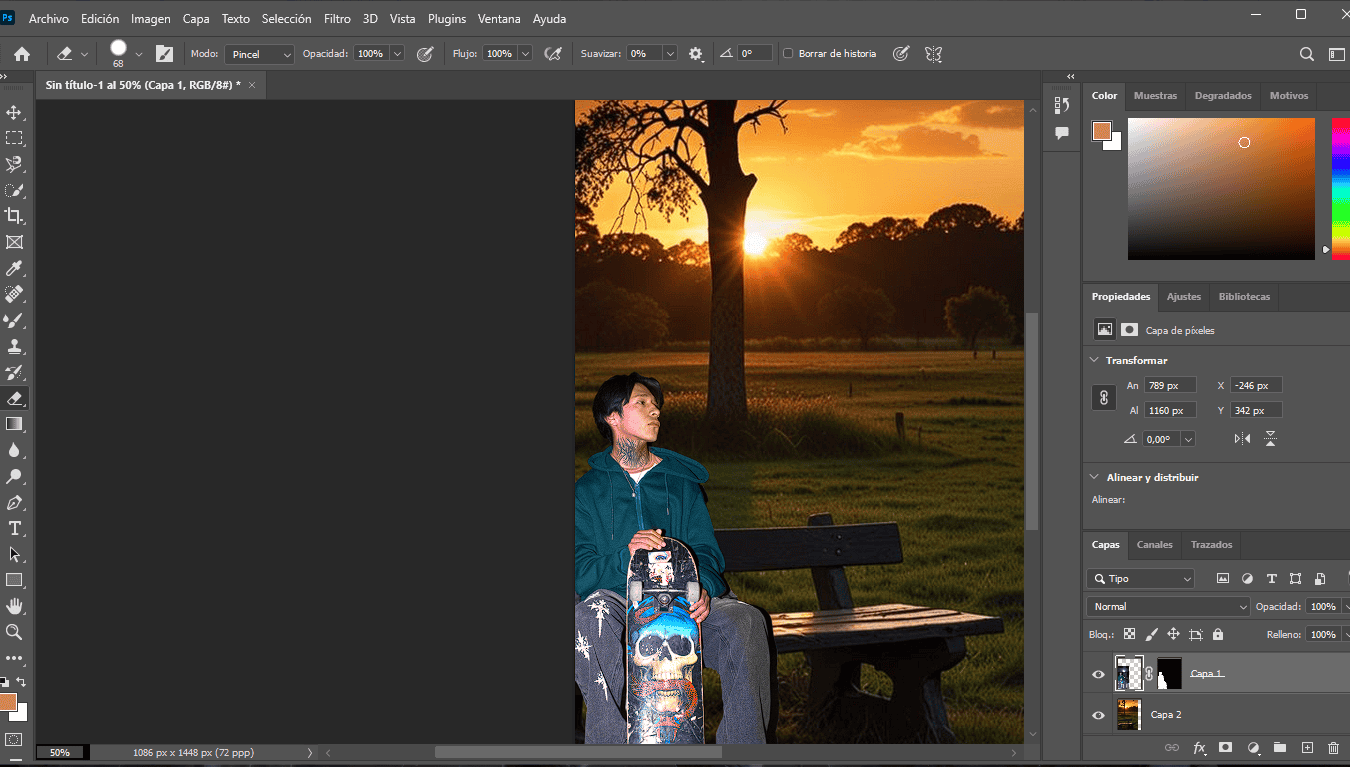Hide Capa 1 layer visibility eye
This screenshot has width=1350, height=767.
pos(1098,674)
